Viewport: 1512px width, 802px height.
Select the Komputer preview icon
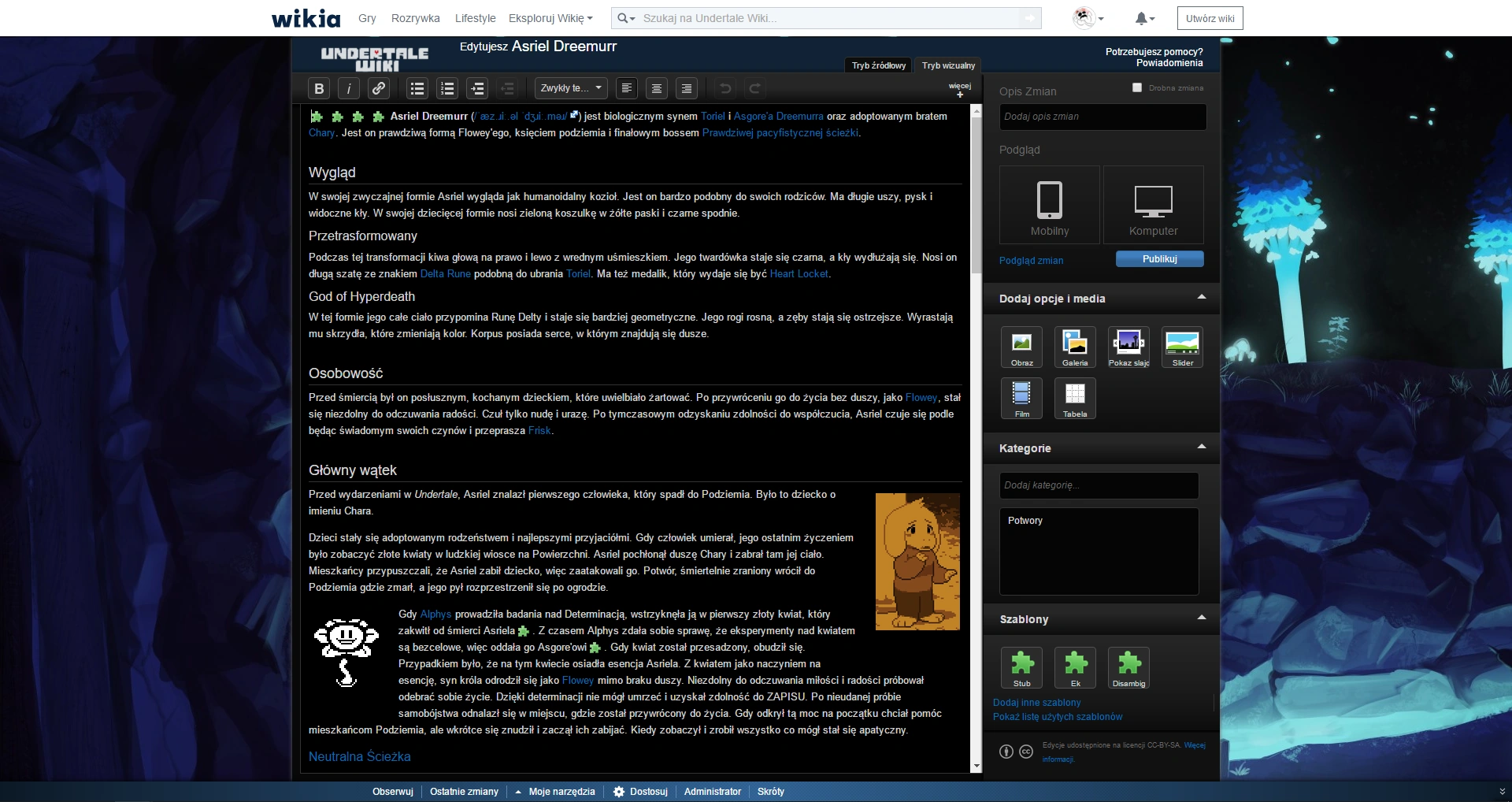tap(1154, 205)
